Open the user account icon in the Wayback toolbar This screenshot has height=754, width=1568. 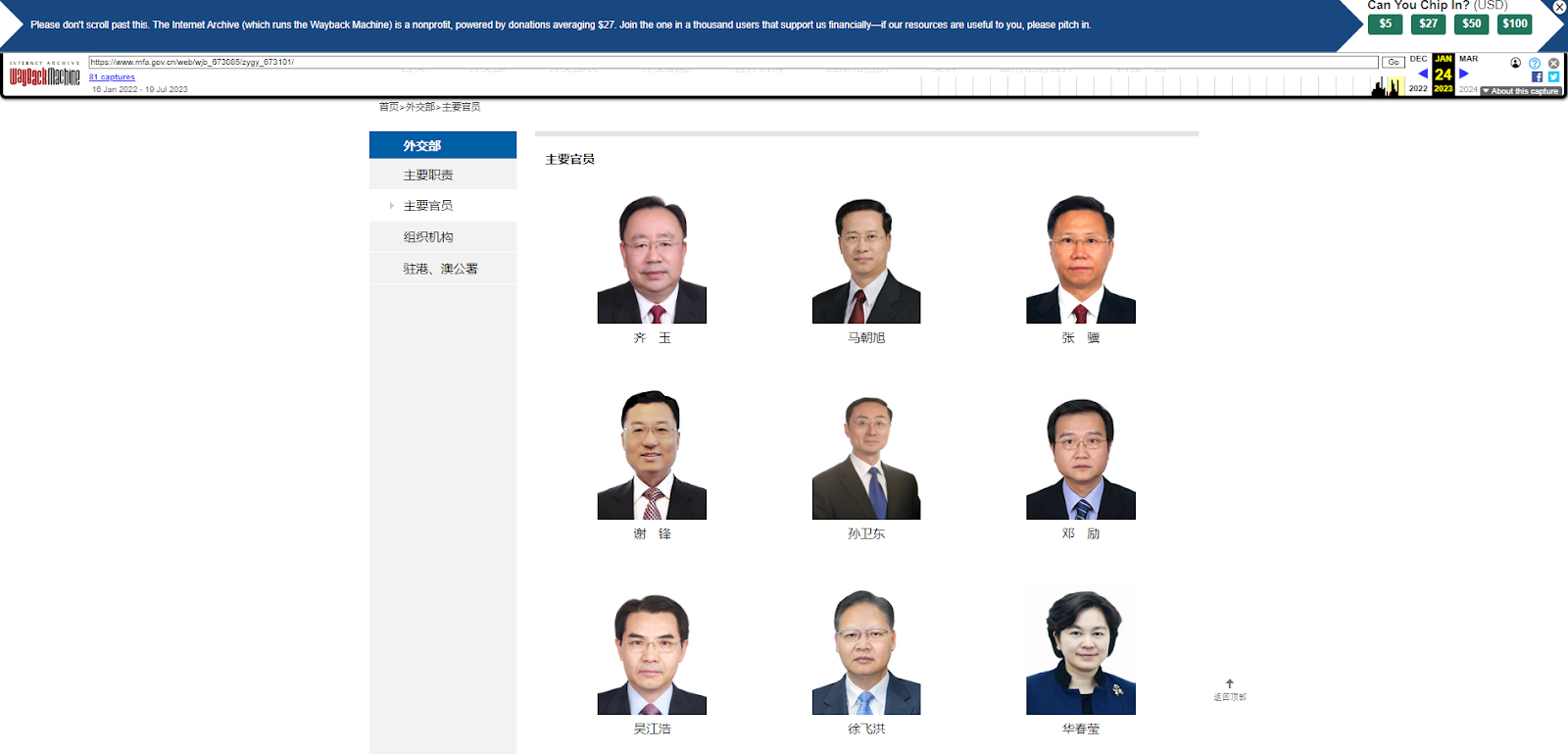(x=1516, y=63)
